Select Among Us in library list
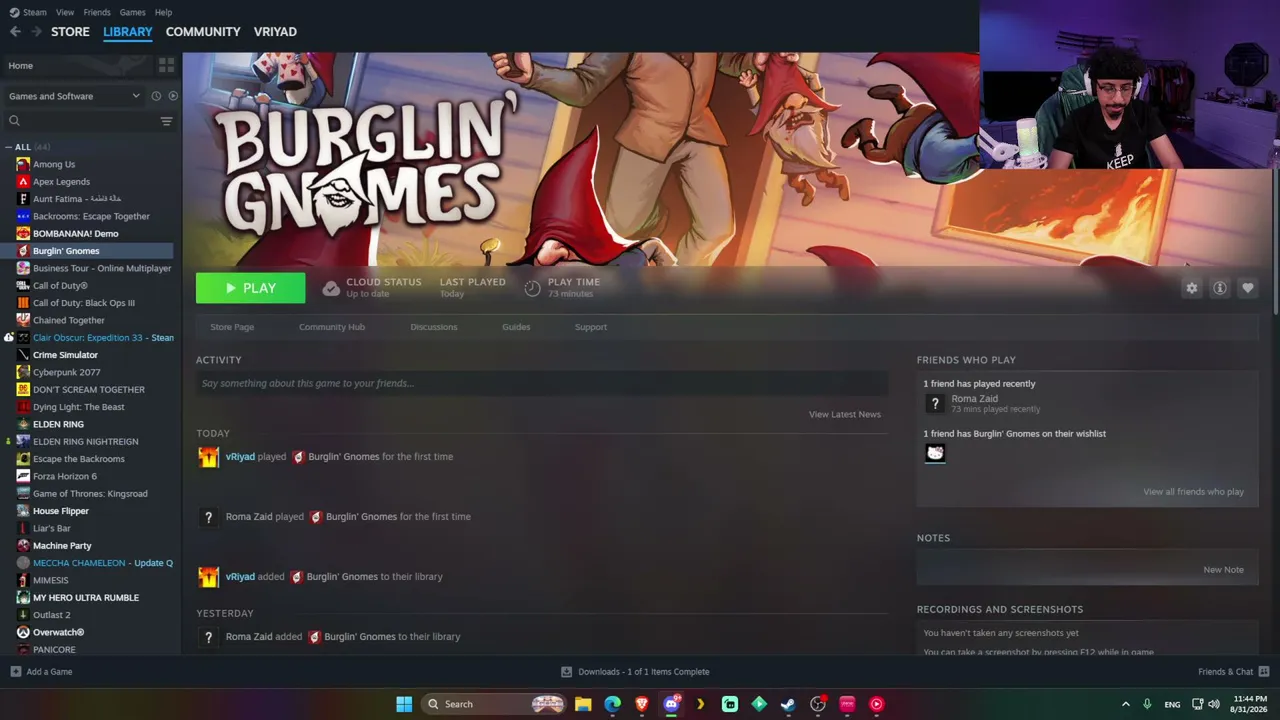This screenshot has width=1280, height=720. (x=54, y=164)
